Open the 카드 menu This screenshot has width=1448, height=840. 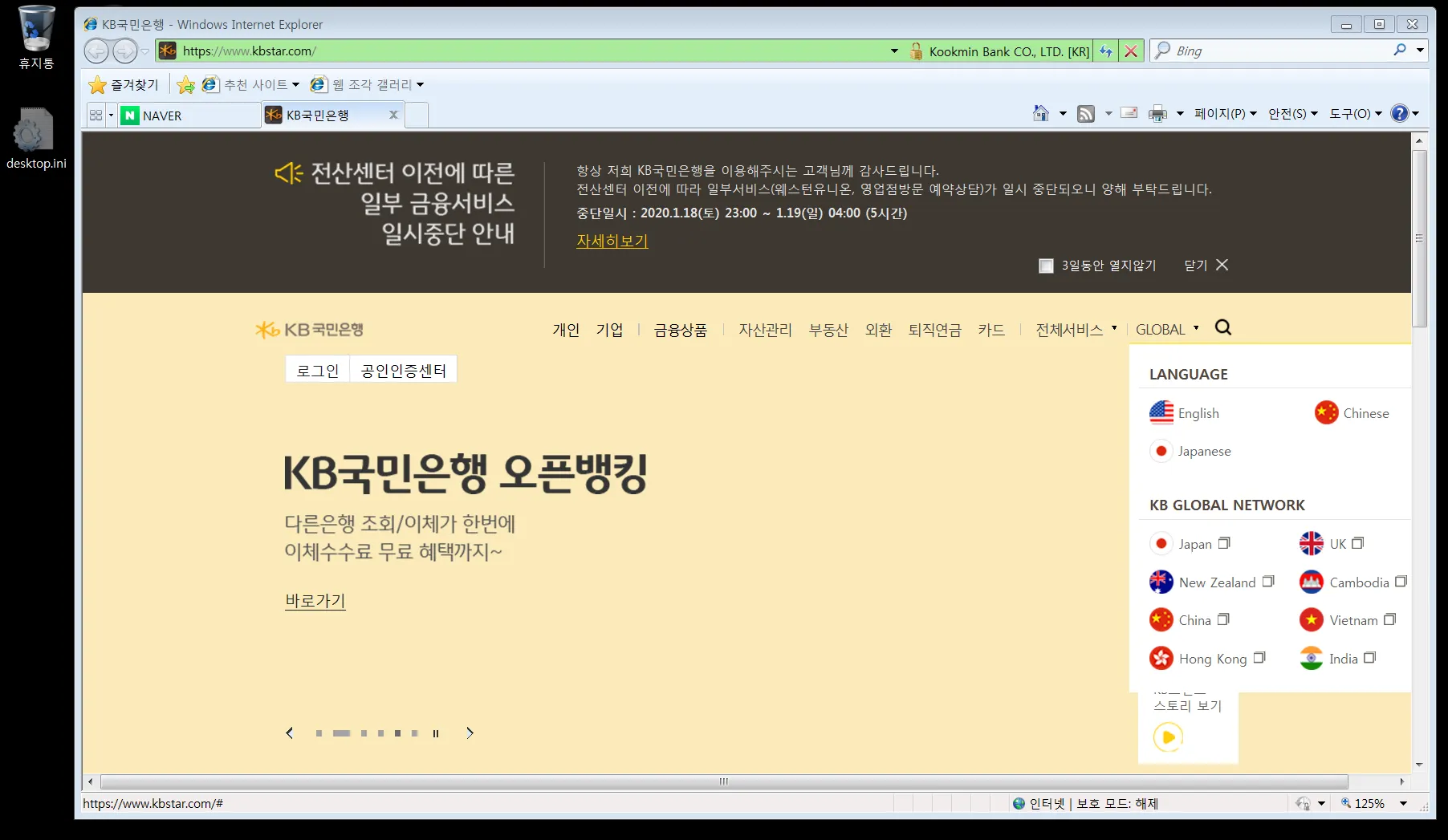point(991,330)
